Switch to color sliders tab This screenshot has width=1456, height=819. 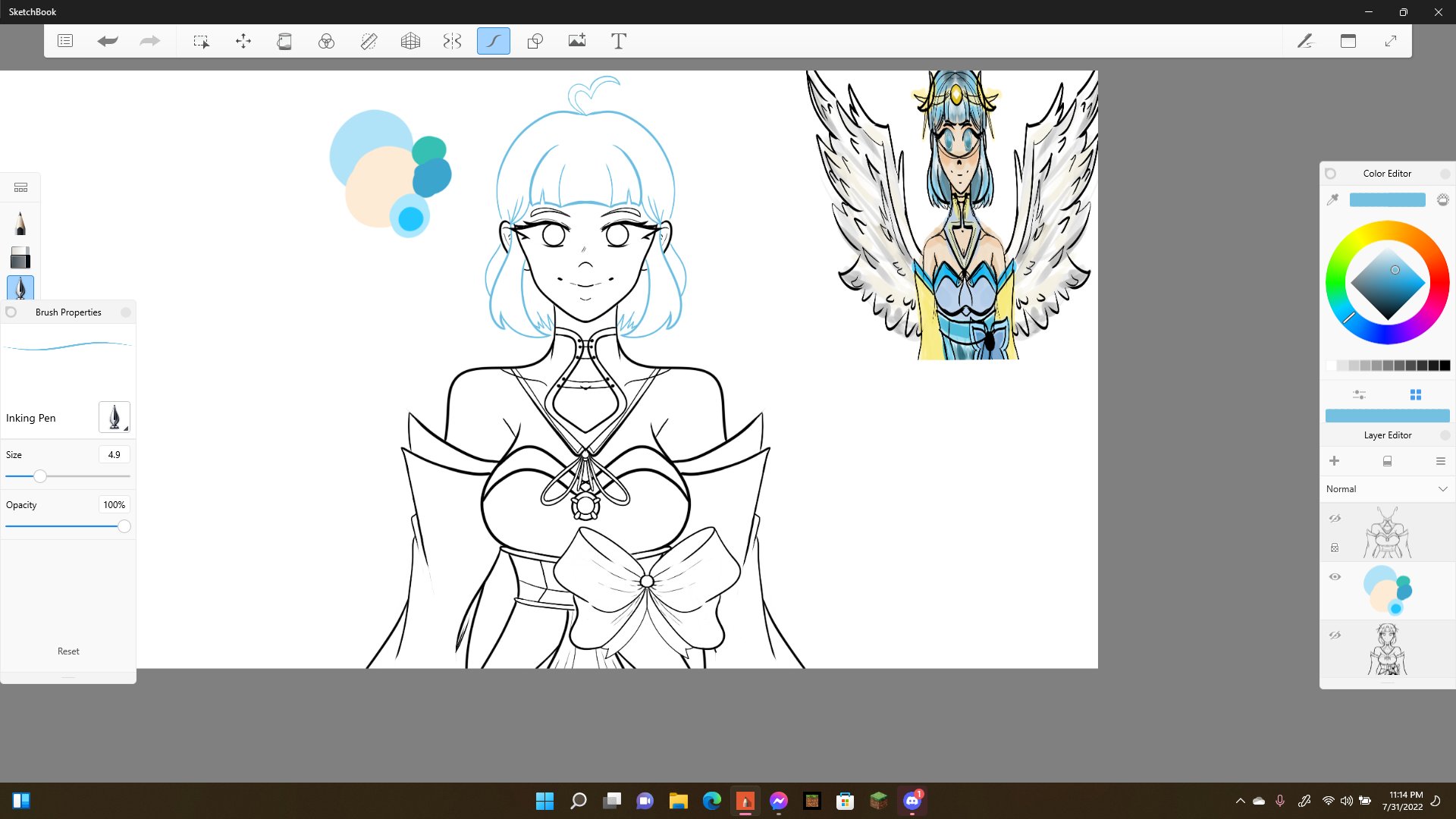tap(1359, 395)
